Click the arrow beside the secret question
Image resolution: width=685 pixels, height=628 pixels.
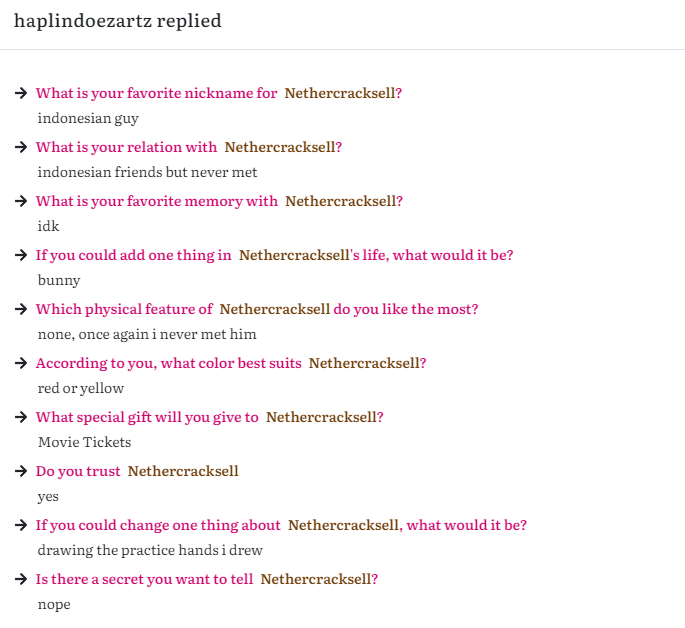click(x=21, y=579)
